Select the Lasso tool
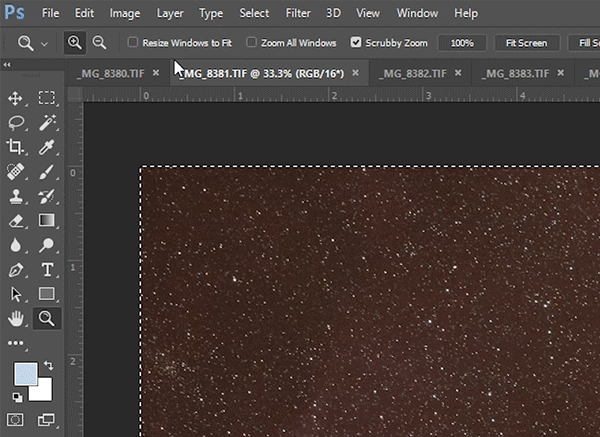 [15, 122]
